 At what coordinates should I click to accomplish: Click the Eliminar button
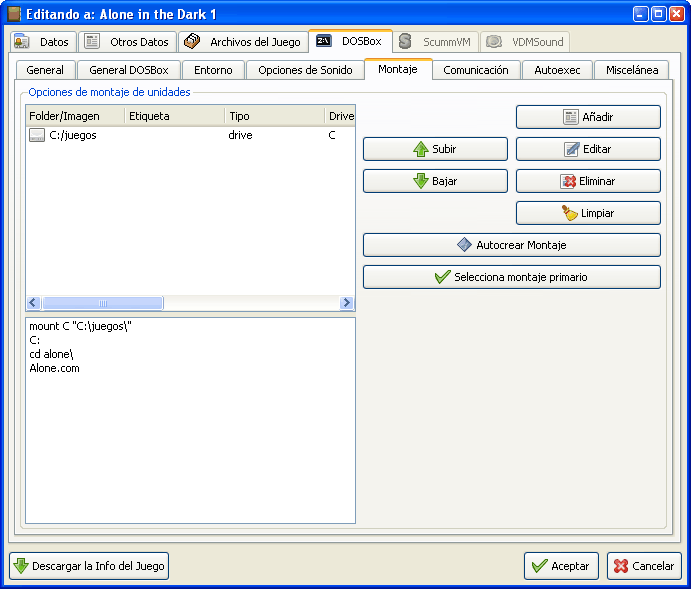coord(588,181)
